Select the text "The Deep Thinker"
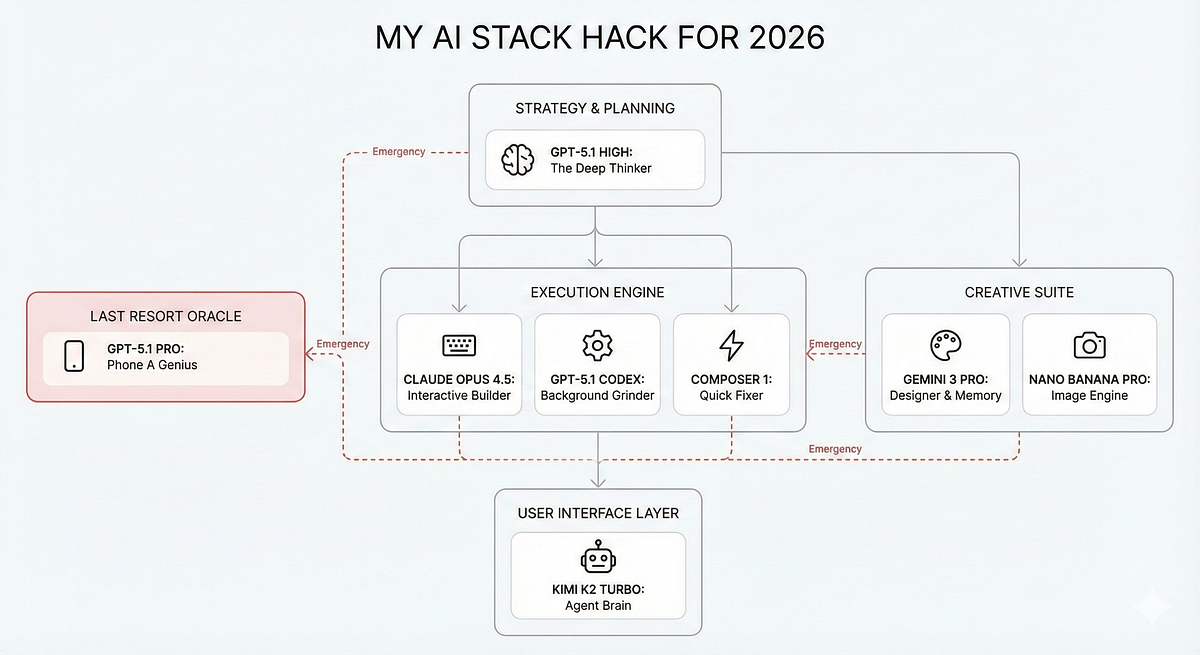The image size is (1200, 655). (x=601, y=168)
